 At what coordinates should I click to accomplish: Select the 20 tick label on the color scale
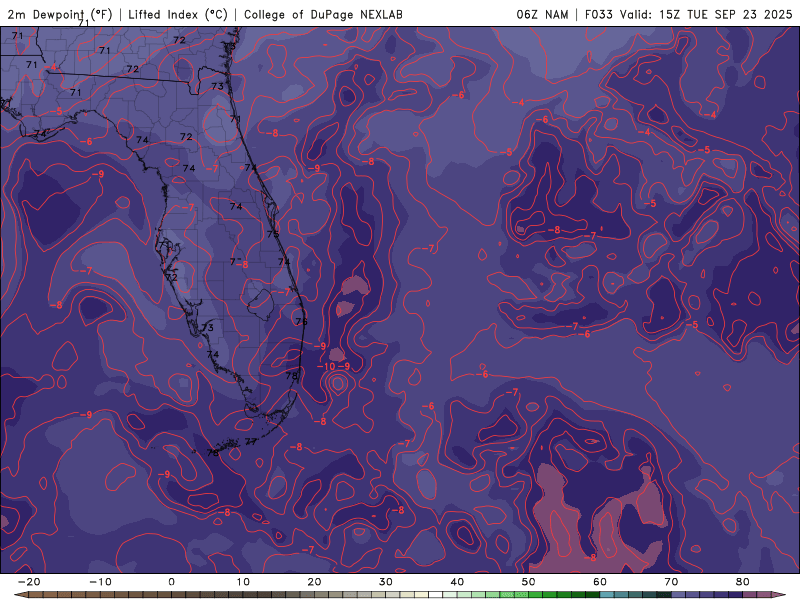pos(314,582)
